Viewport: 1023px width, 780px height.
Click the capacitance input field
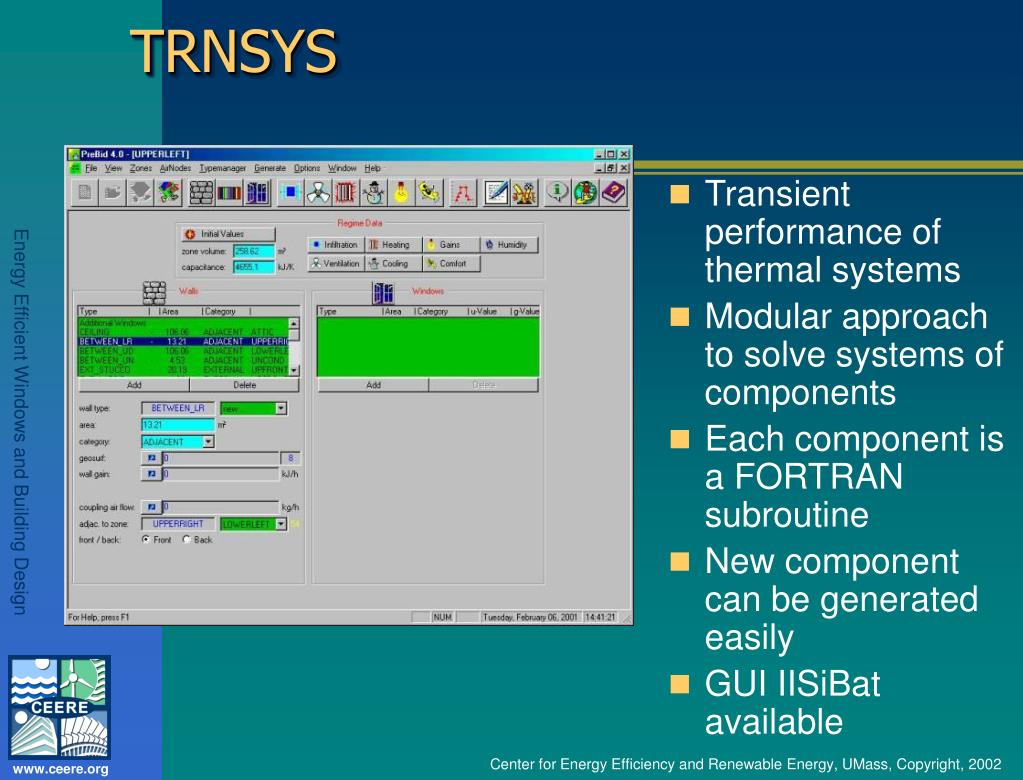click(254, 267)
